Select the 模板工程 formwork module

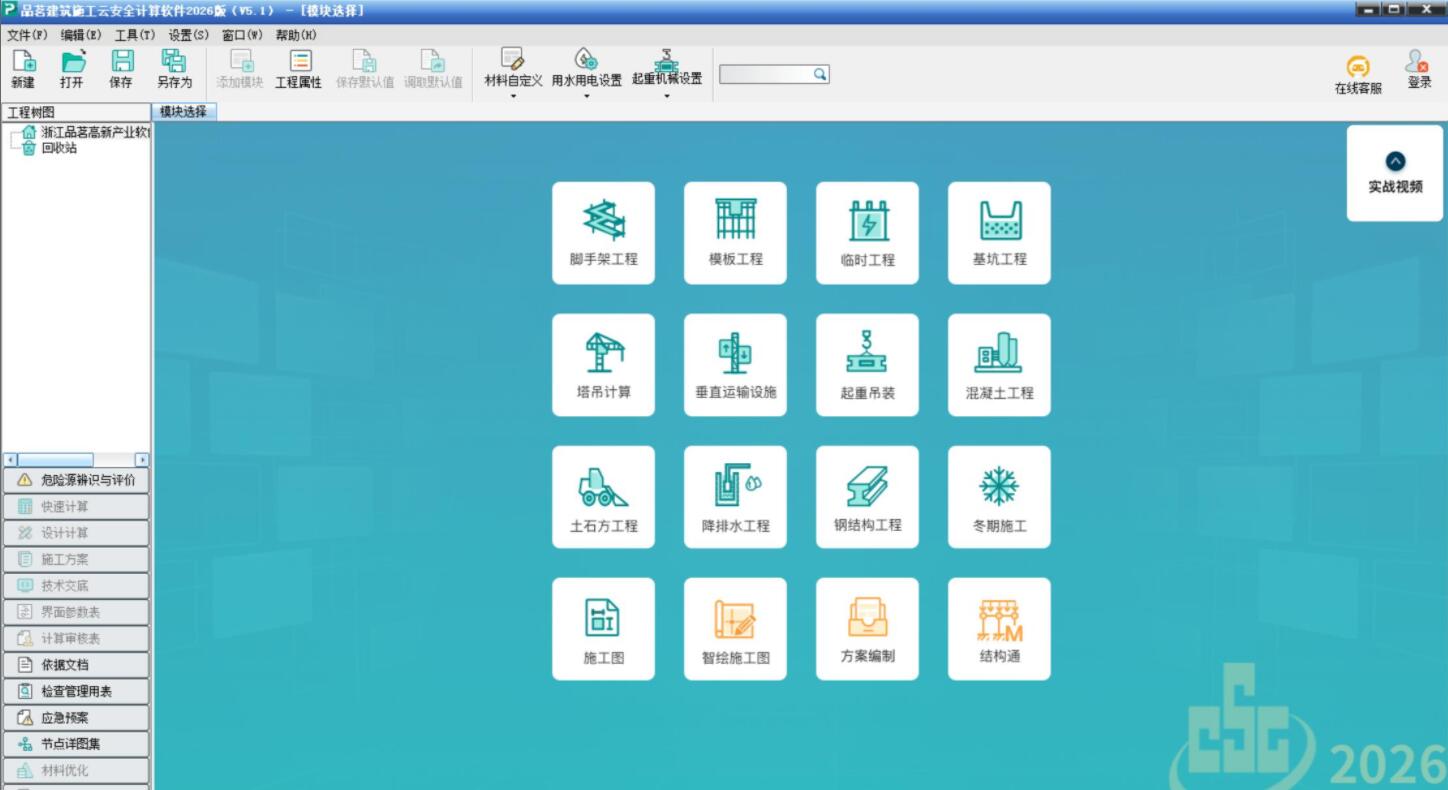point(735,232)
